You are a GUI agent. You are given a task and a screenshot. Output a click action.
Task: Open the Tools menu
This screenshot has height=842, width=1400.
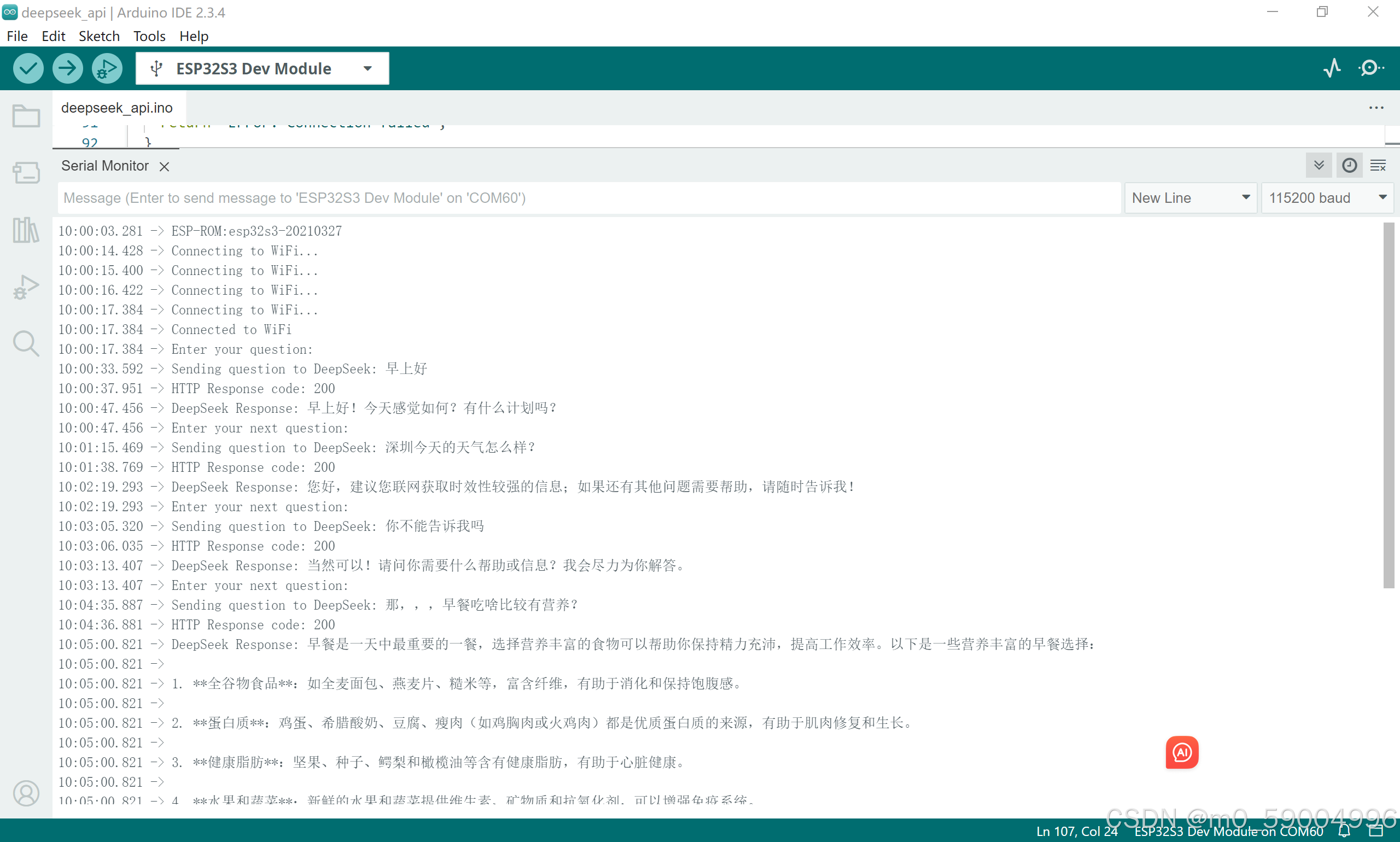[149, 36]
